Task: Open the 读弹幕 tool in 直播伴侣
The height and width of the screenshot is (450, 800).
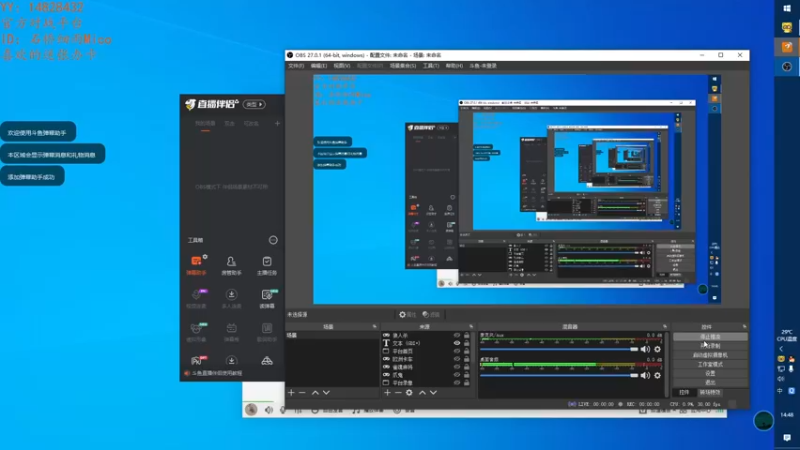Action: [267, 299]
